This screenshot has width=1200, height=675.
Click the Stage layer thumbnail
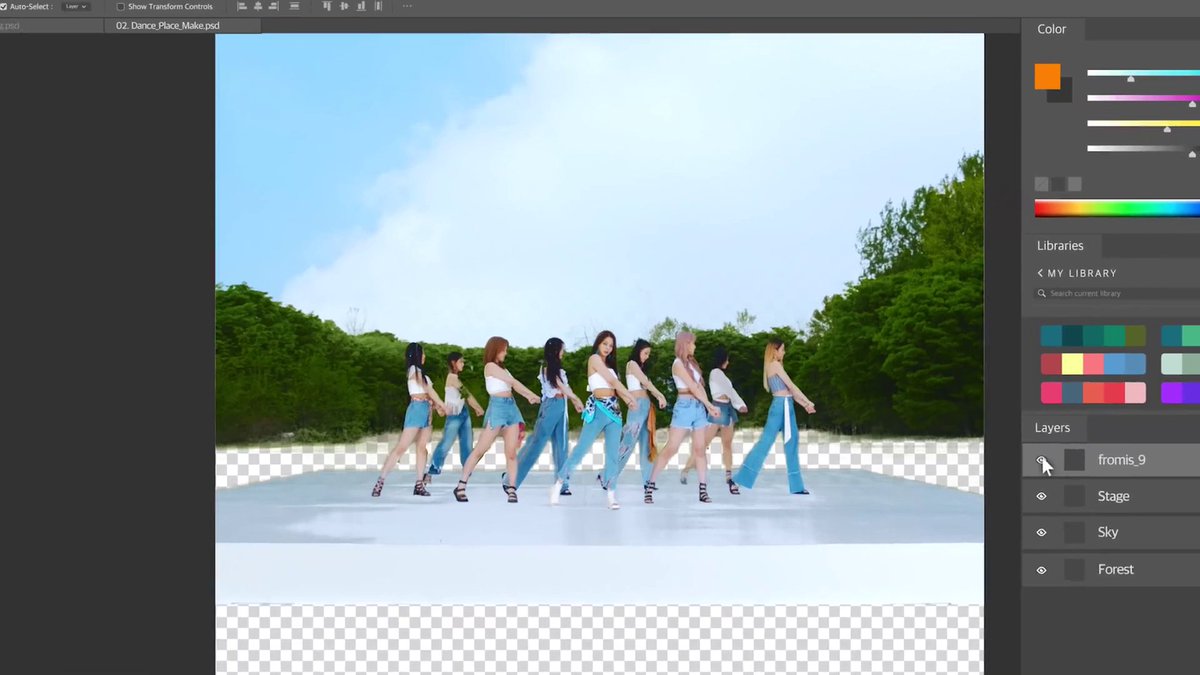click(x=1074, y=496)
